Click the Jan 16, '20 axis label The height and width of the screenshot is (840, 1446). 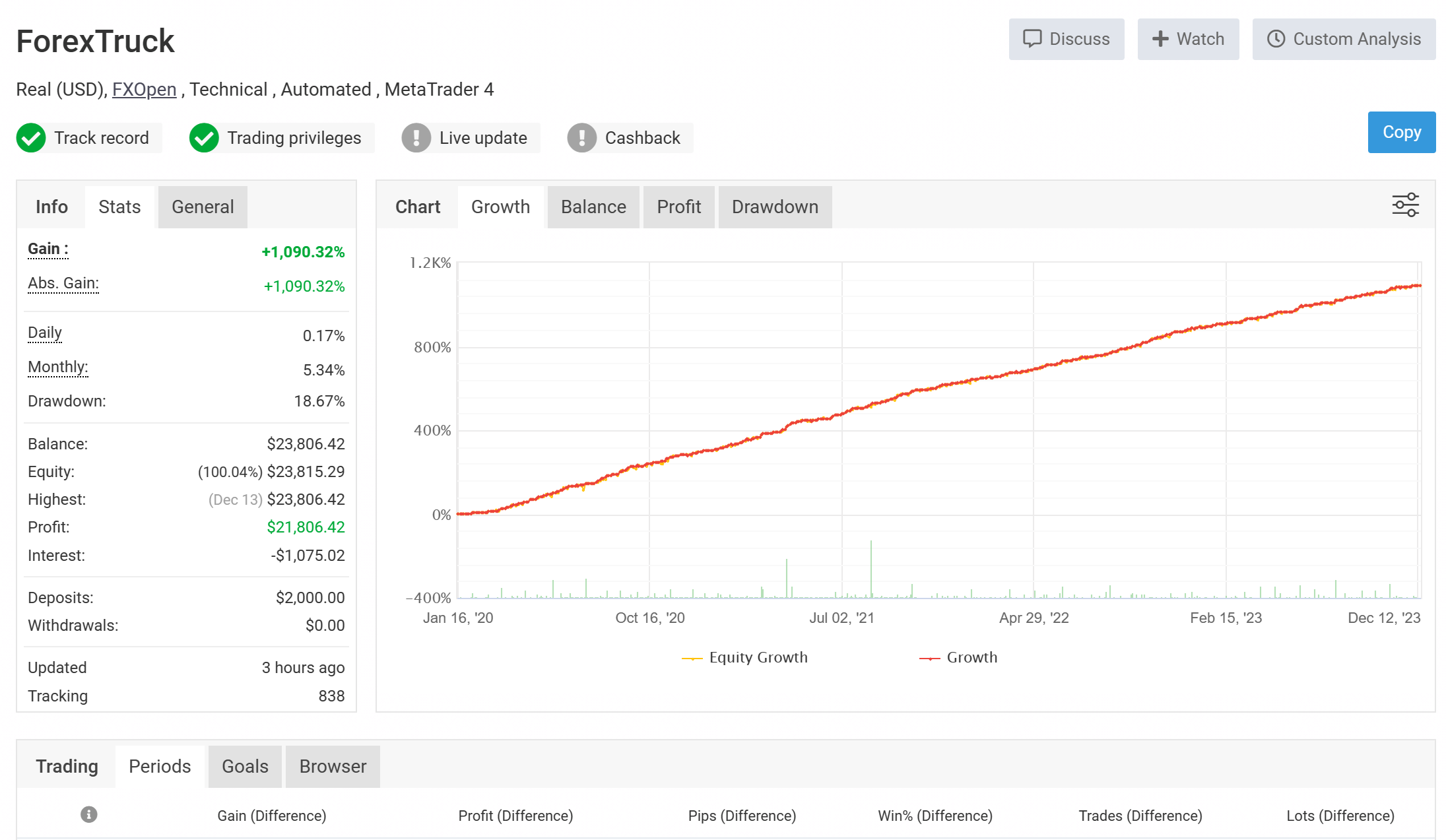(x=458, y=618)
